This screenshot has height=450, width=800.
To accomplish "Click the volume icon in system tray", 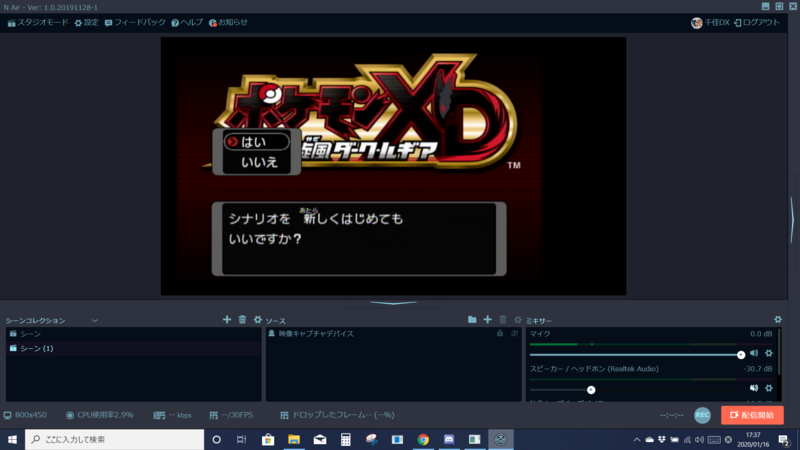I will [699, 440].
